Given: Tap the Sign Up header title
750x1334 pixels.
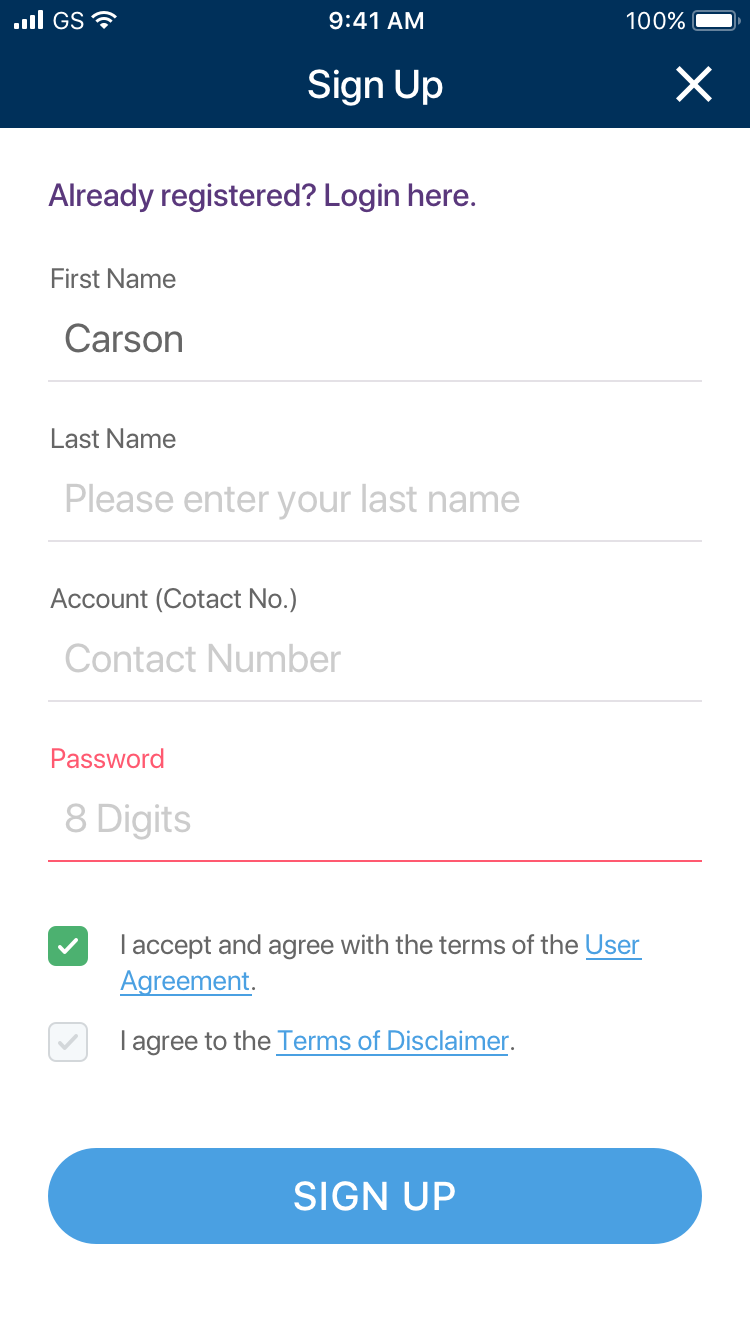Looking at the screenshot, I should click(375, 85).
